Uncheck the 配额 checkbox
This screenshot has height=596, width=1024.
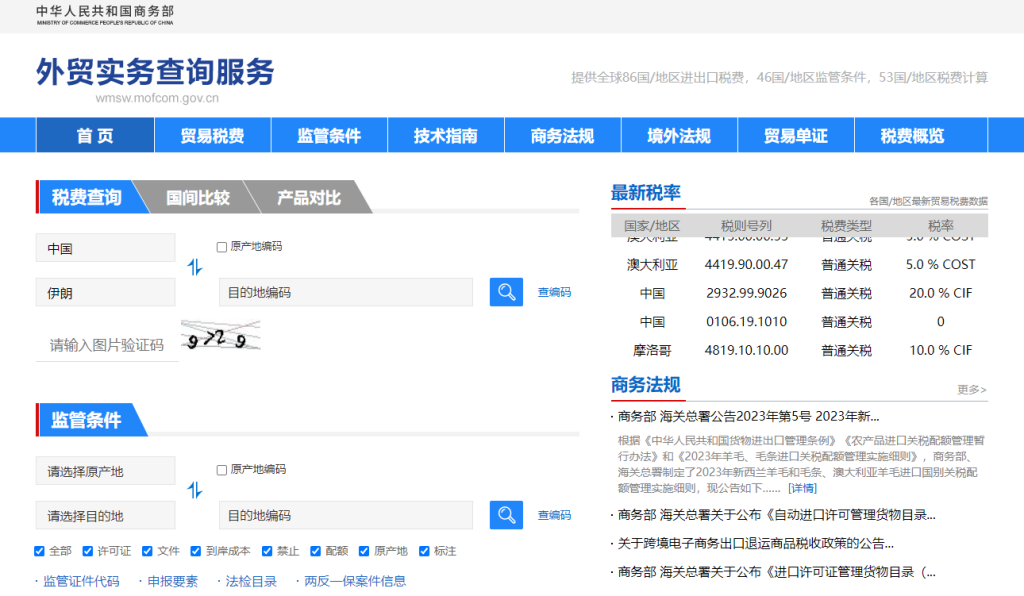pyautogui.click(x=315, y=551)
